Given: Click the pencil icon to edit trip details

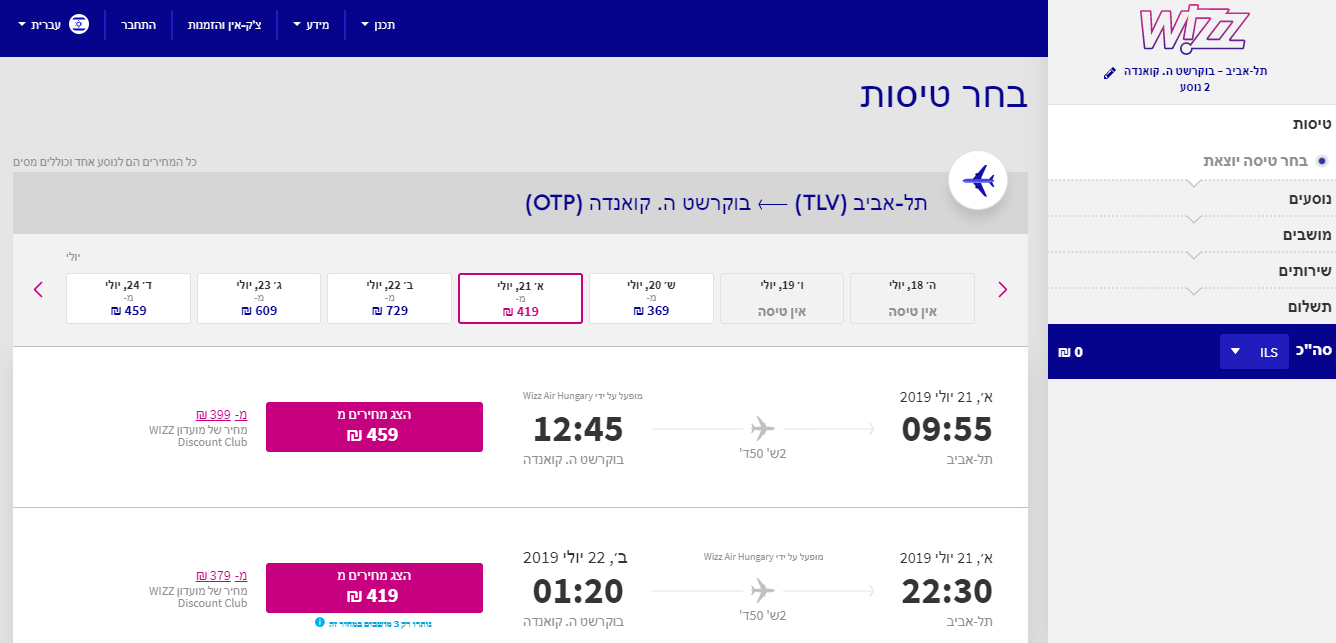Looking at the screenshot, I should coord(1111,70).
